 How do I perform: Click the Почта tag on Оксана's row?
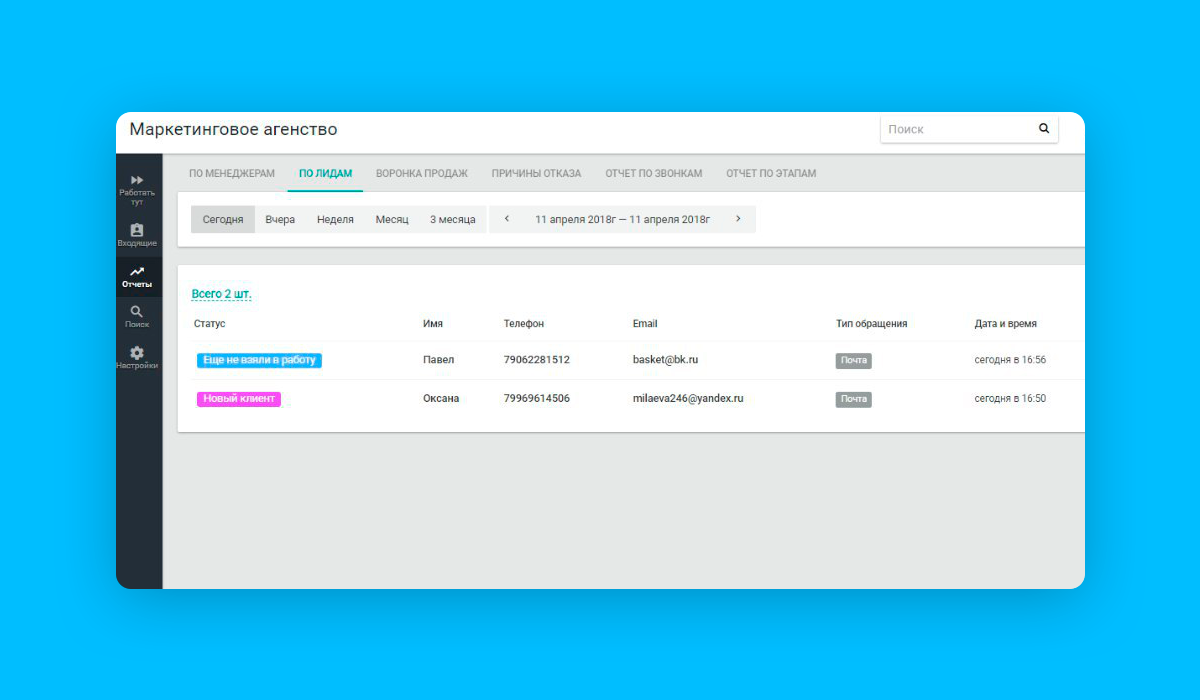pos(853,398)
